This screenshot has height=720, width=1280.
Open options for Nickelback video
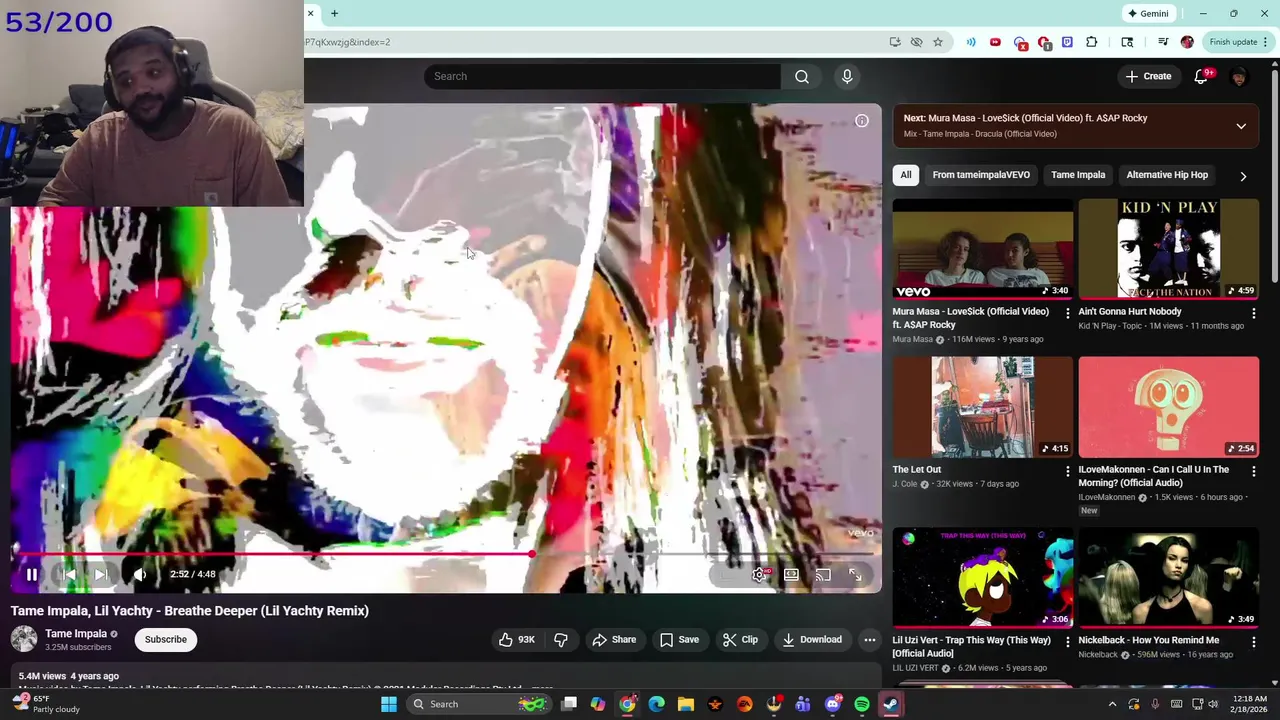click(x=1253, y=642)
